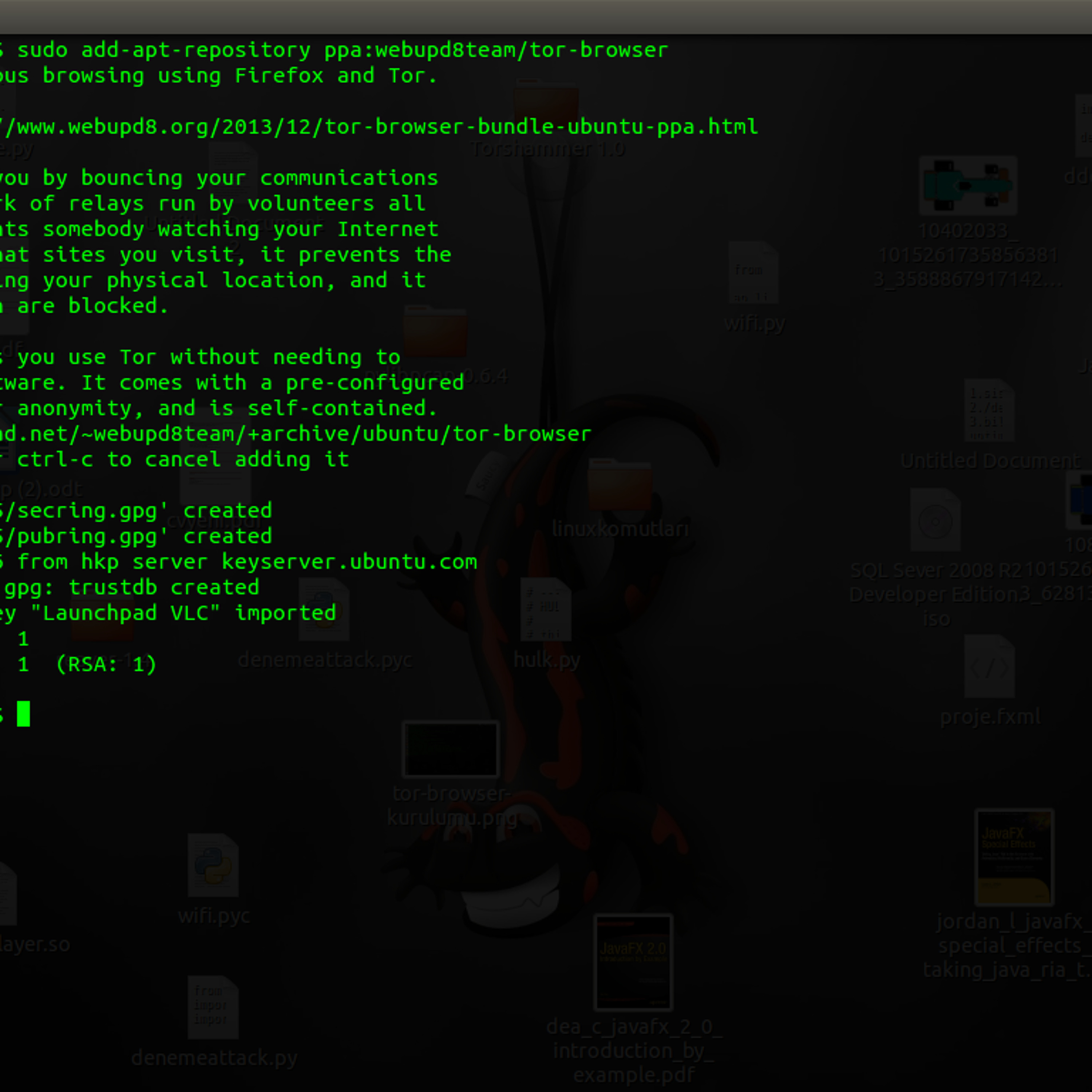Click the wifi.pyc Python file icon
1092x1092 pixels.
coord(213,865)
